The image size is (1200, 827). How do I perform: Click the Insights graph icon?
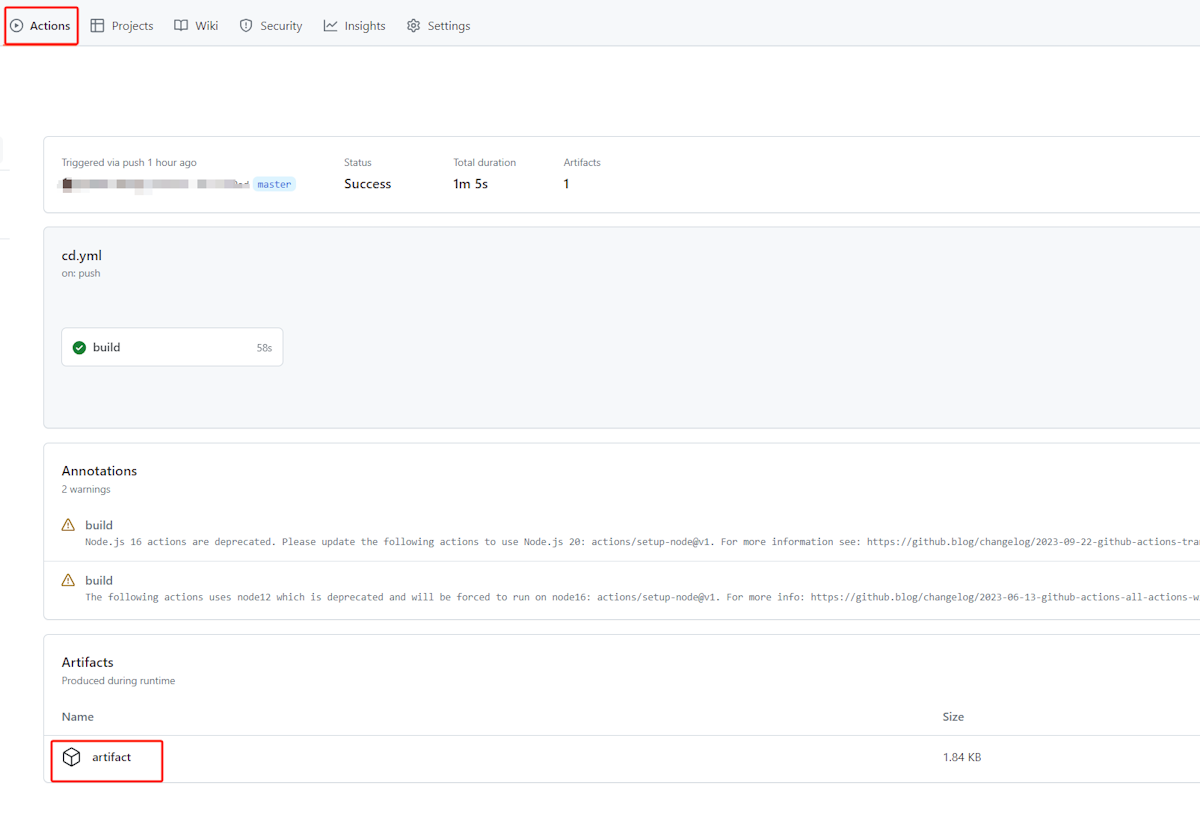(330, 25)
